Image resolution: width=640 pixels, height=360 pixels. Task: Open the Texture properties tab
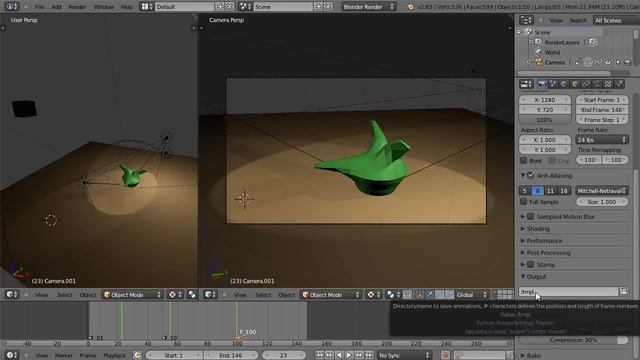click(608, 84)
